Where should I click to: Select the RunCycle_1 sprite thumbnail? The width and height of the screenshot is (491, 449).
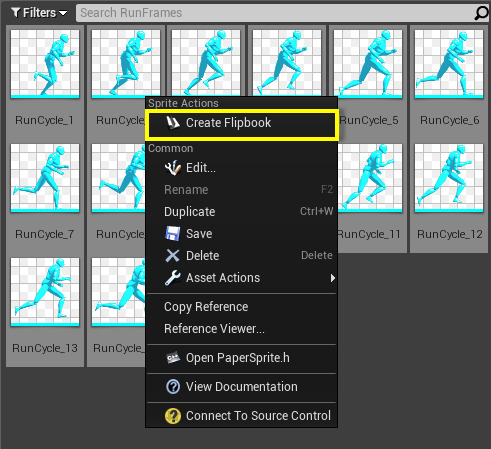tap(45, 64)
